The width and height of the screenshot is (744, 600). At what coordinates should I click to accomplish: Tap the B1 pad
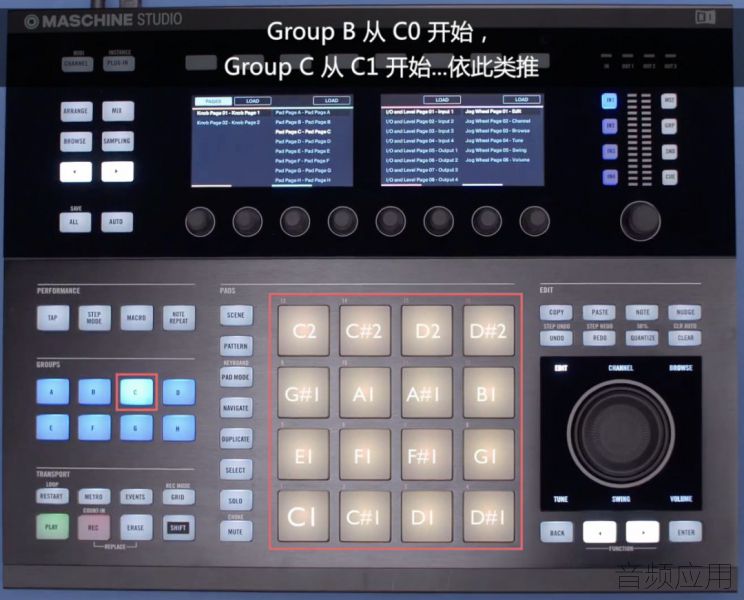pos(488,392)
